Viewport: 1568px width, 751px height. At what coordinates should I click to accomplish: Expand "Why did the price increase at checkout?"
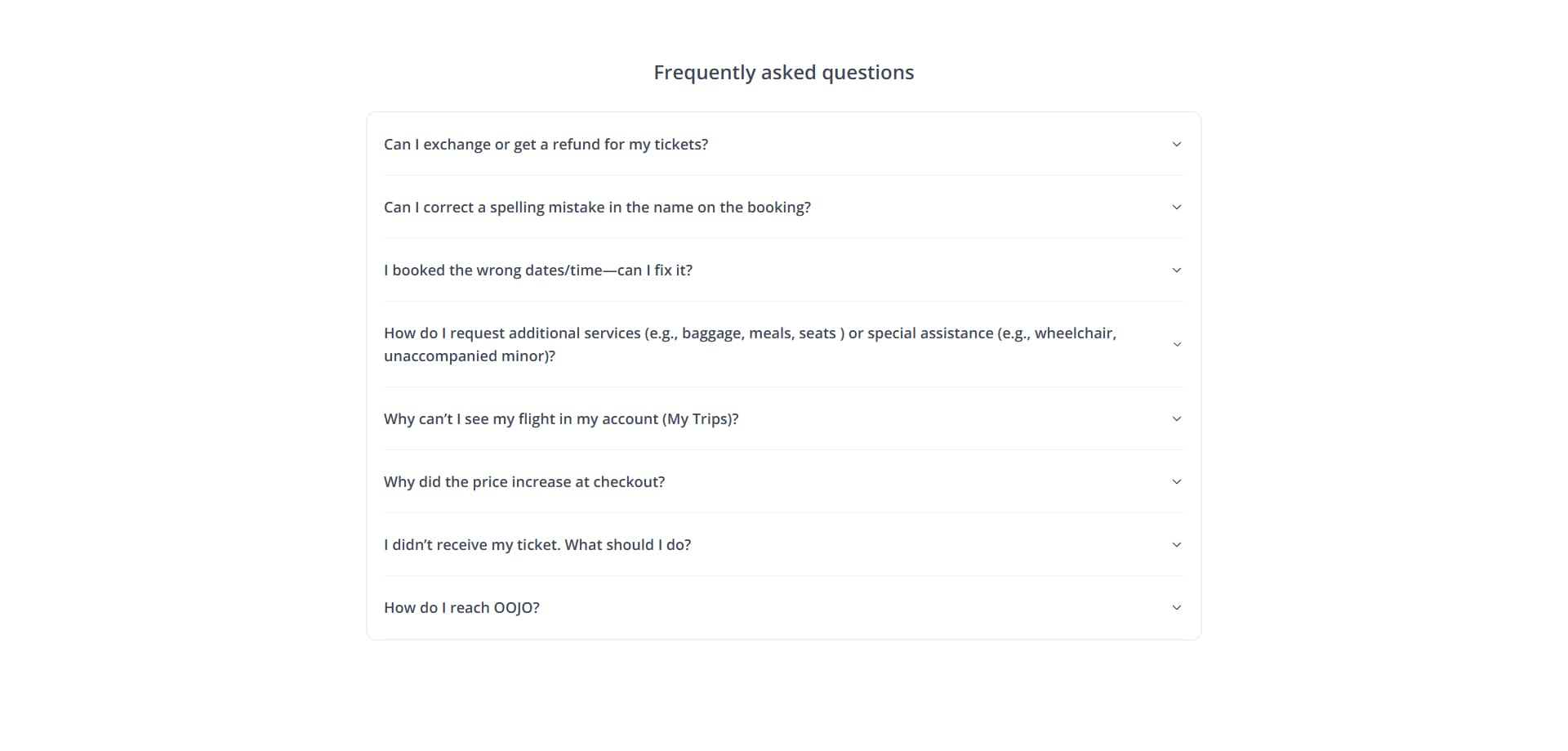pos(783,482)
